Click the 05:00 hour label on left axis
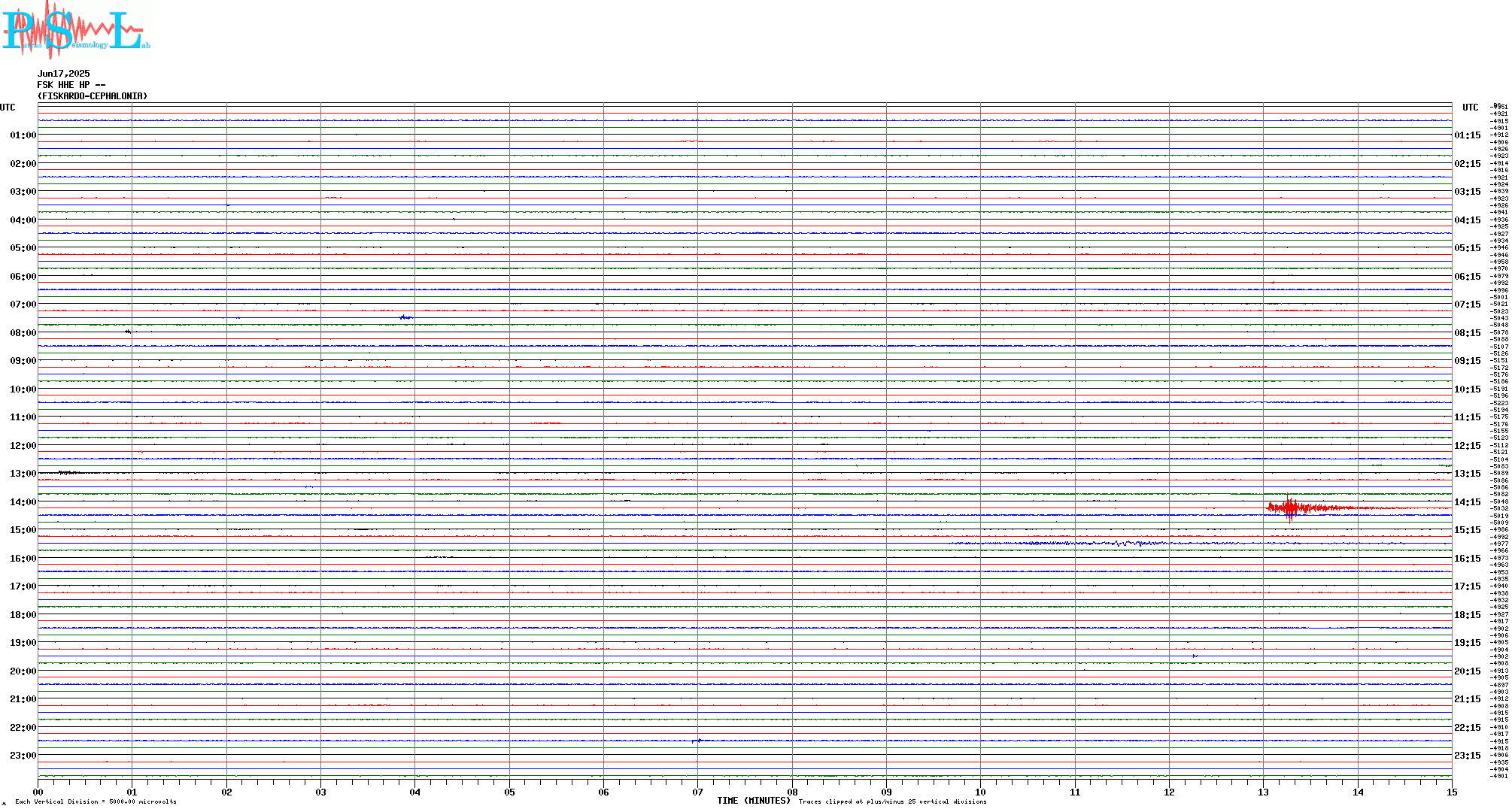 pos(23,248)
